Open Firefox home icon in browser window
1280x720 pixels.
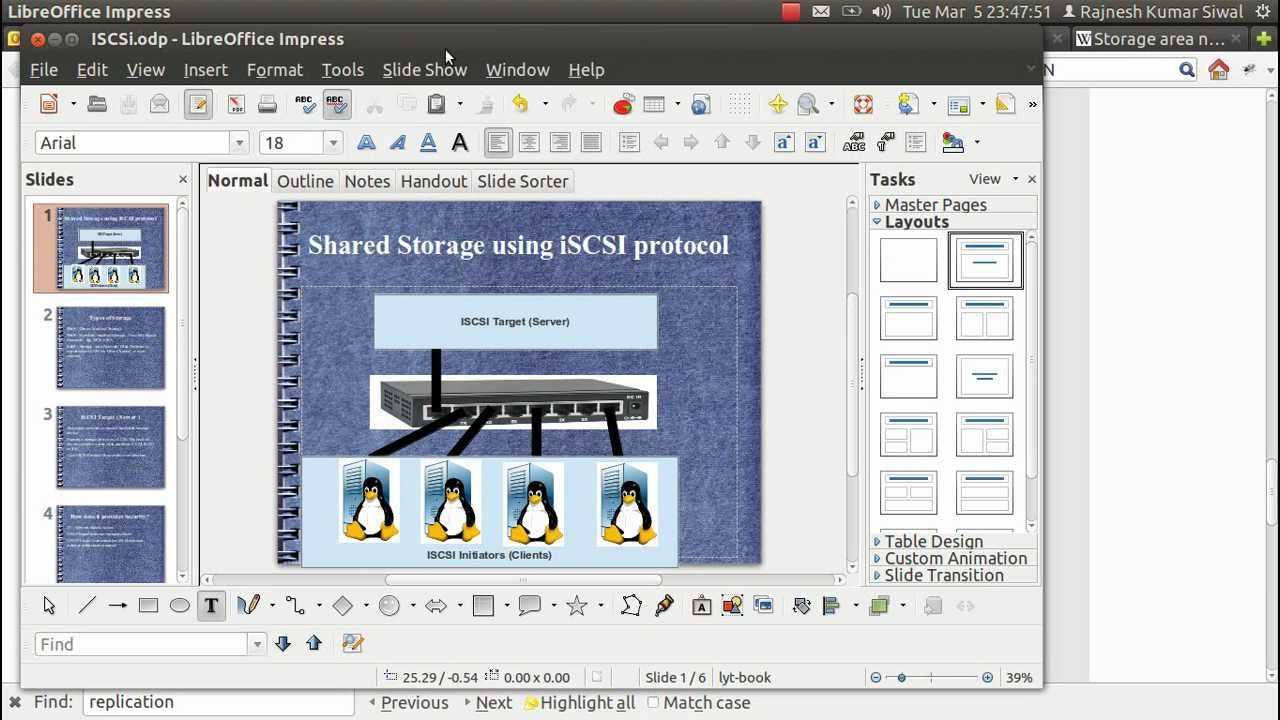click(x=1218, y=70)
